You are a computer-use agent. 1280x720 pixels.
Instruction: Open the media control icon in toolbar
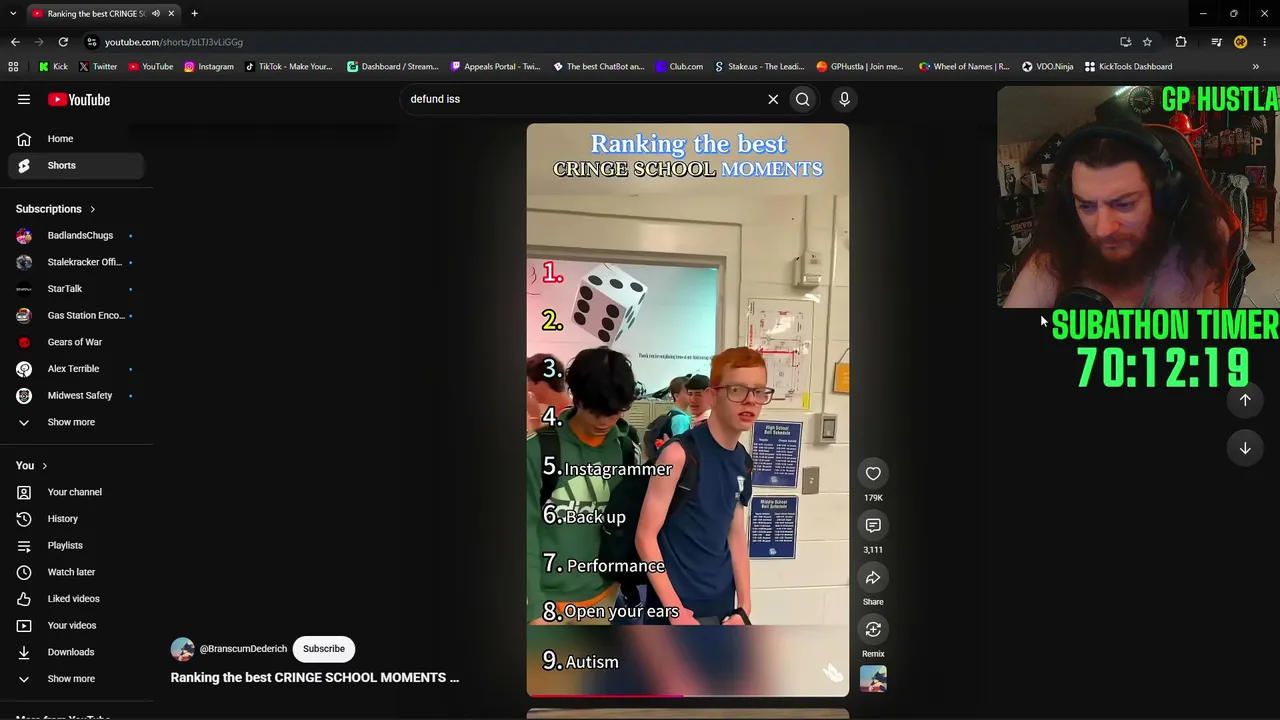pos(1216,42)
